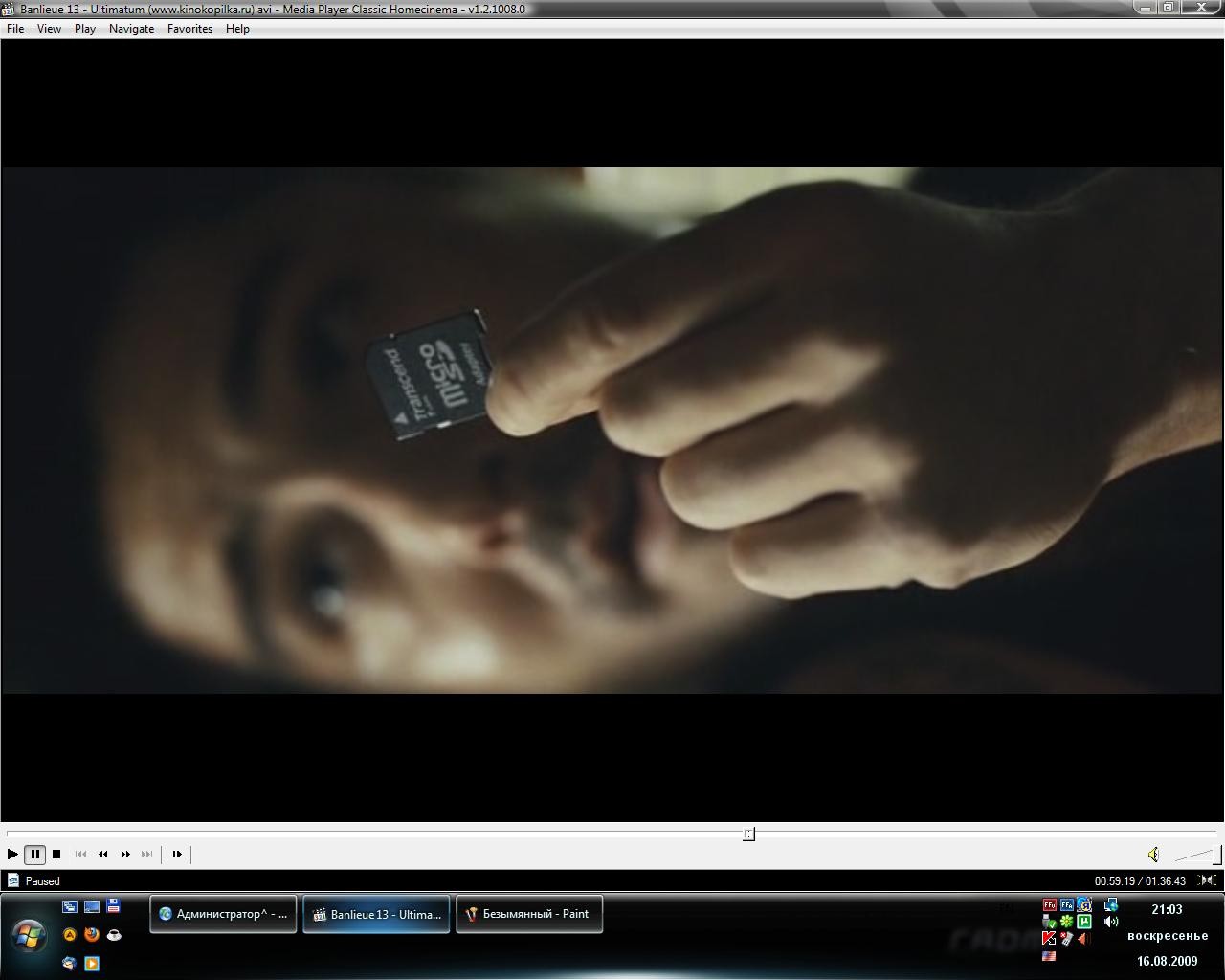
Task: Open the Navigate menu
Action: pos(131,29)
